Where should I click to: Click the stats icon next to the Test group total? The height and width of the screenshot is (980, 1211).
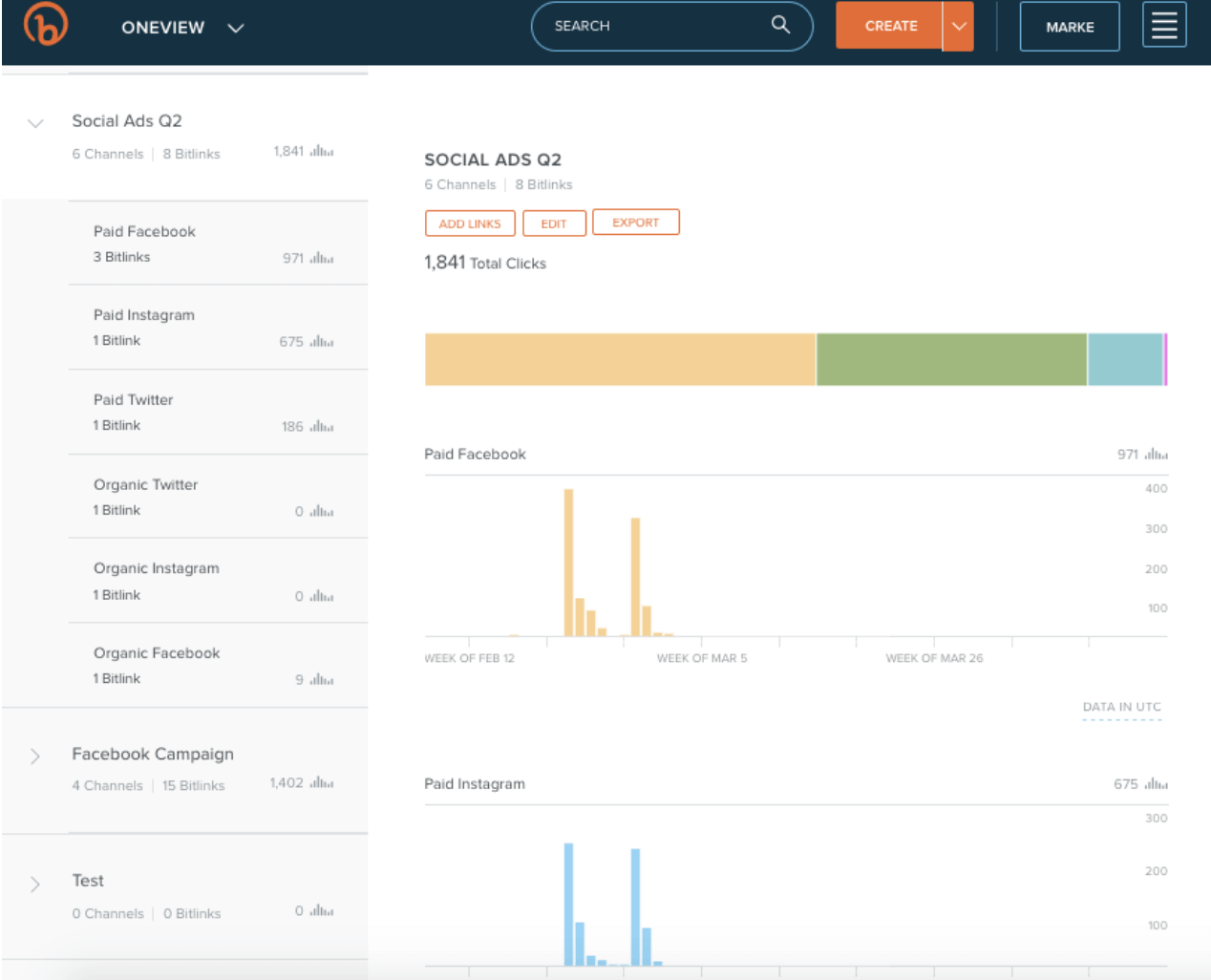click(x=323, y=910)
